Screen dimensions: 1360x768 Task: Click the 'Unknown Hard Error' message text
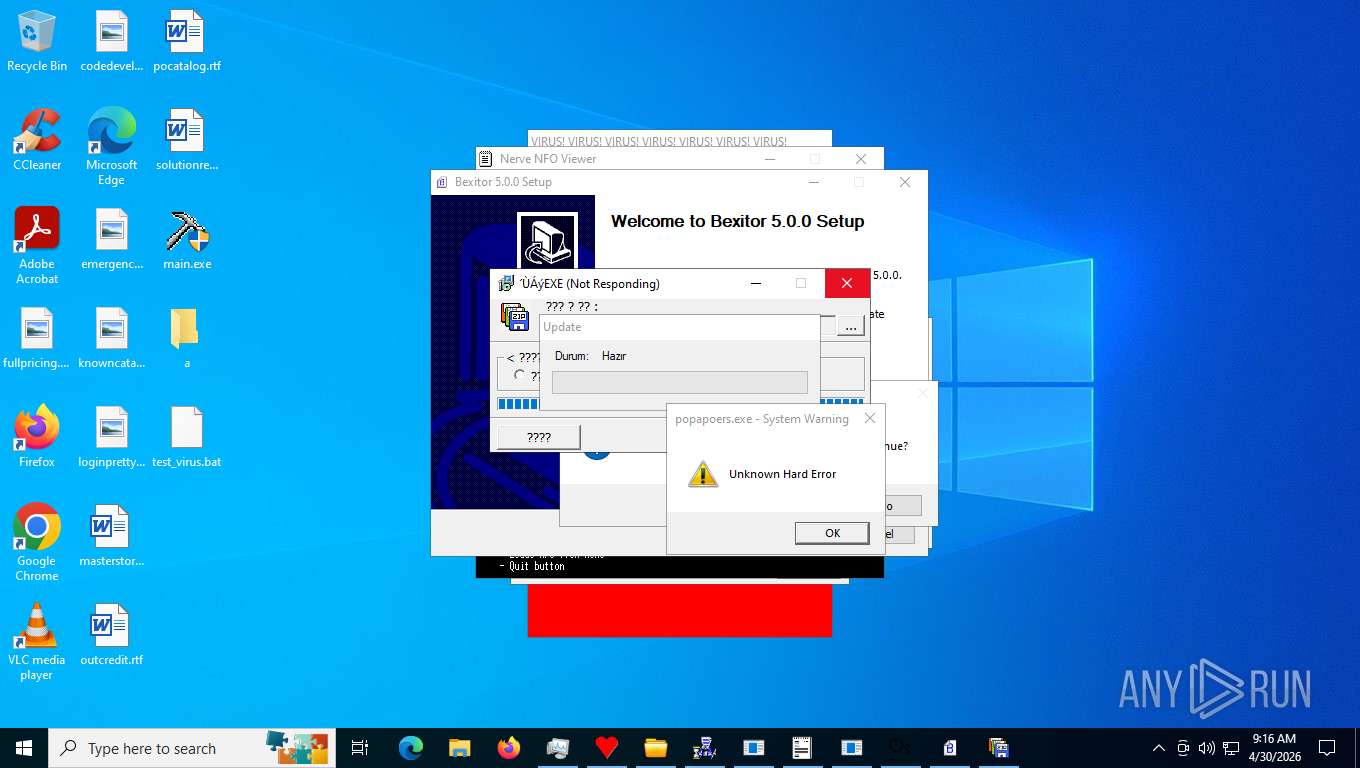coord(782,474)
